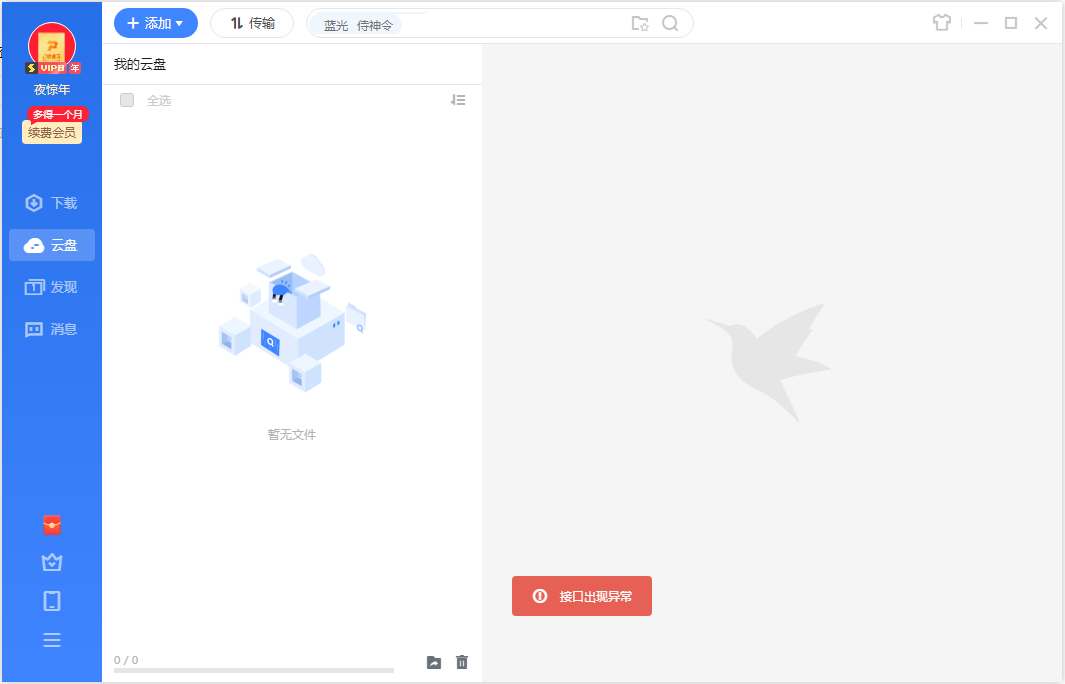This screenshot has width=1065, height=684.
Task: Click the mobile phone icon in sidebar
Action: 52,601
